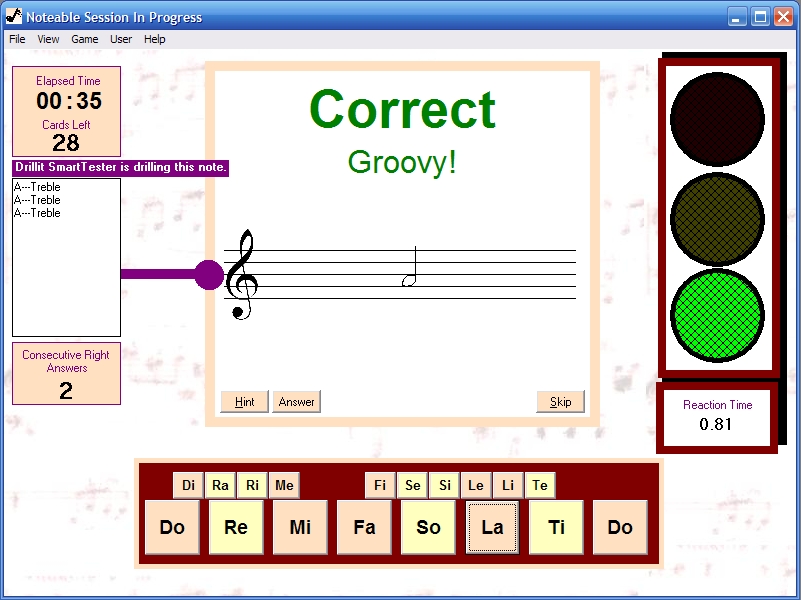Click the yellow traffic light

pos(717,219)
